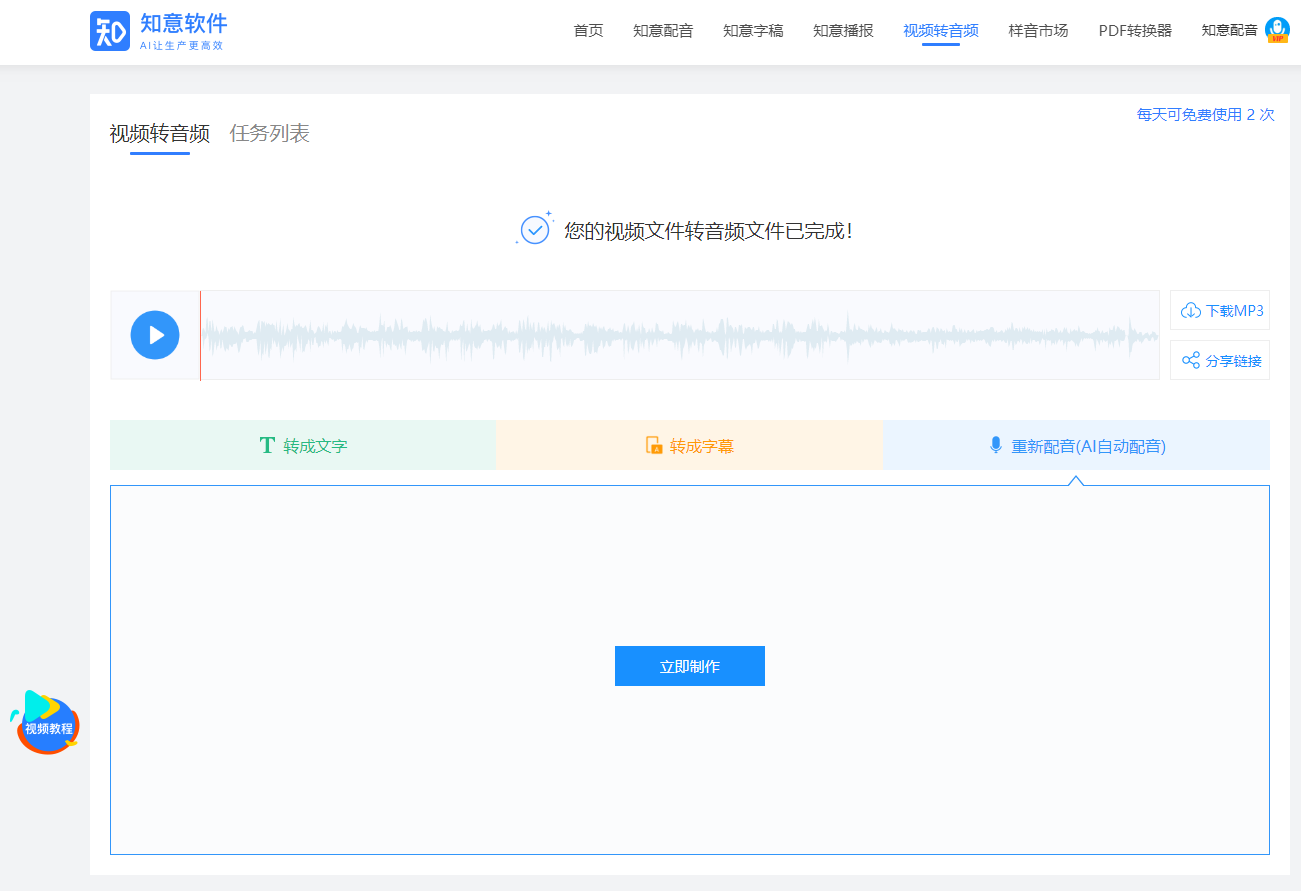The height and width of the screenshot is (891, 1301).
Task: Select 重新配音(AI自动配音) option
Action: pyautogui.click(x=1077, y=445)
